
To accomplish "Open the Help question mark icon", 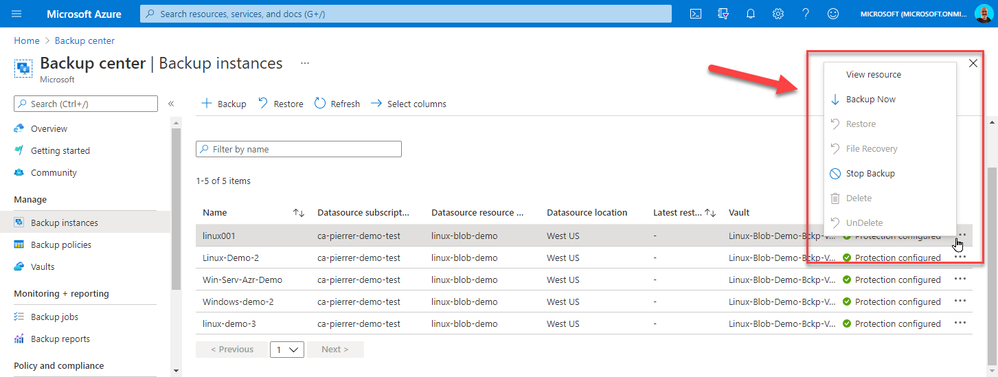I will point(805,13).
